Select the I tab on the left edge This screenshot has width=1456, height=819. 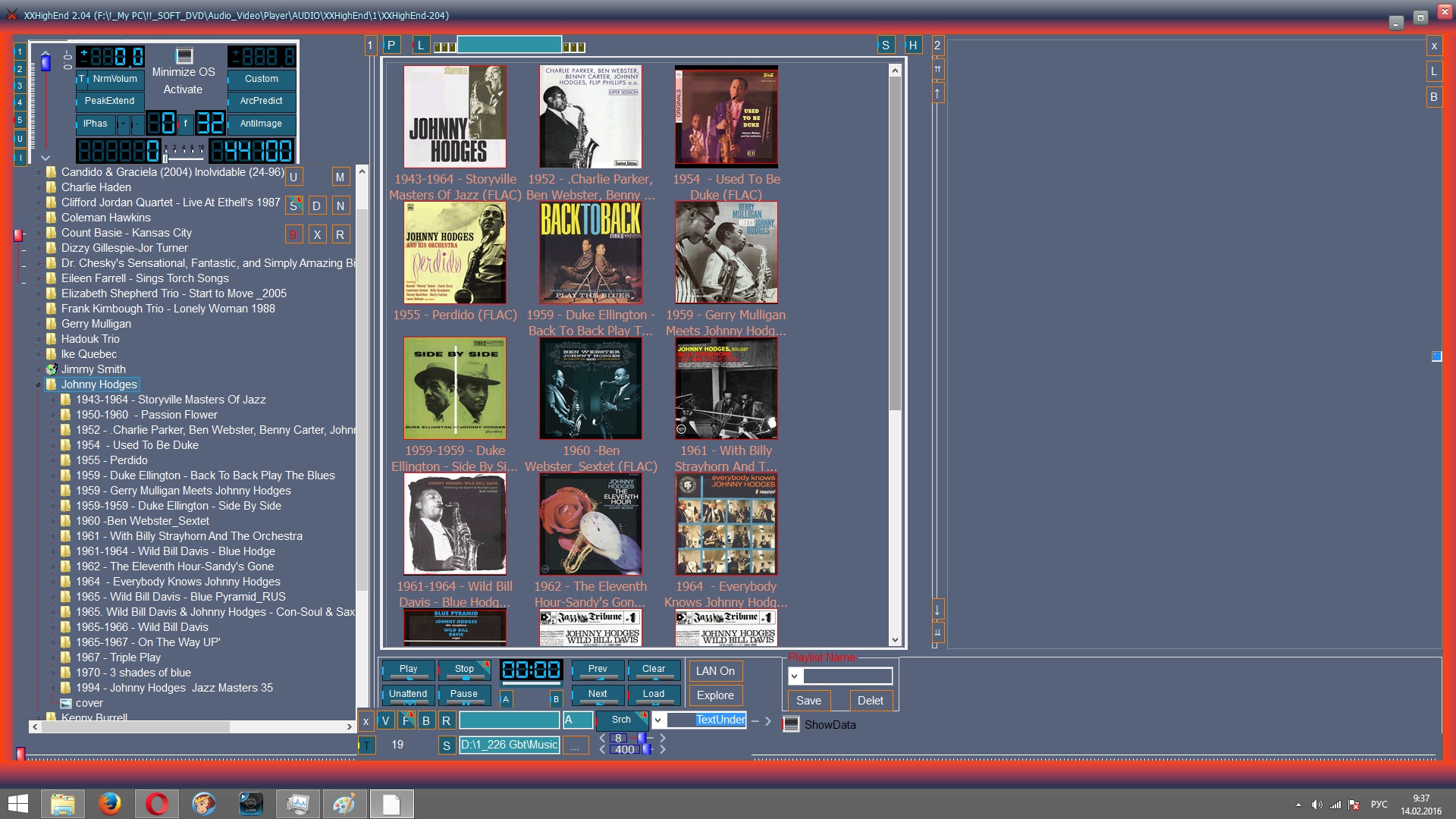pyautogui.click(x=20, y=157)
